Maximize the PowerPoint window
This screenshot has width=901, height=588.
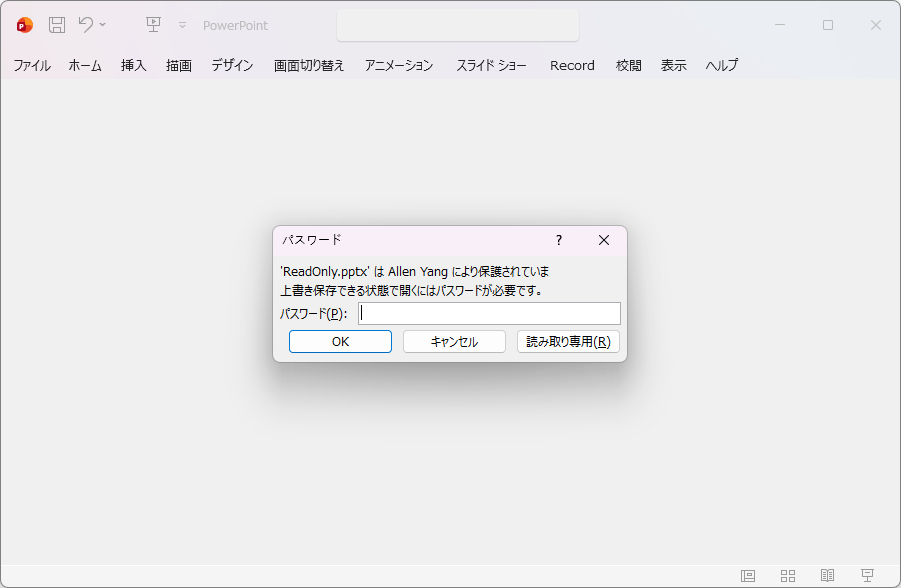(827, 25)
